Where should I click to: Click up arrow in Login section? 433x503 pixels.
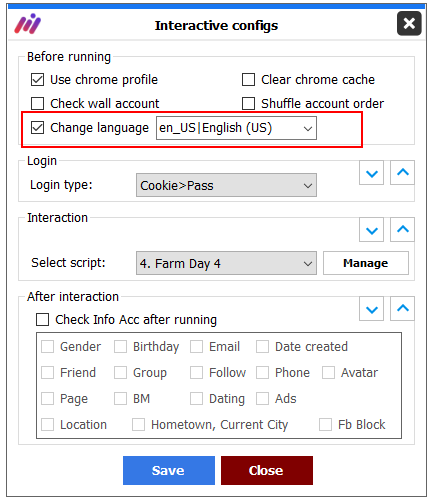pos(403,173)
